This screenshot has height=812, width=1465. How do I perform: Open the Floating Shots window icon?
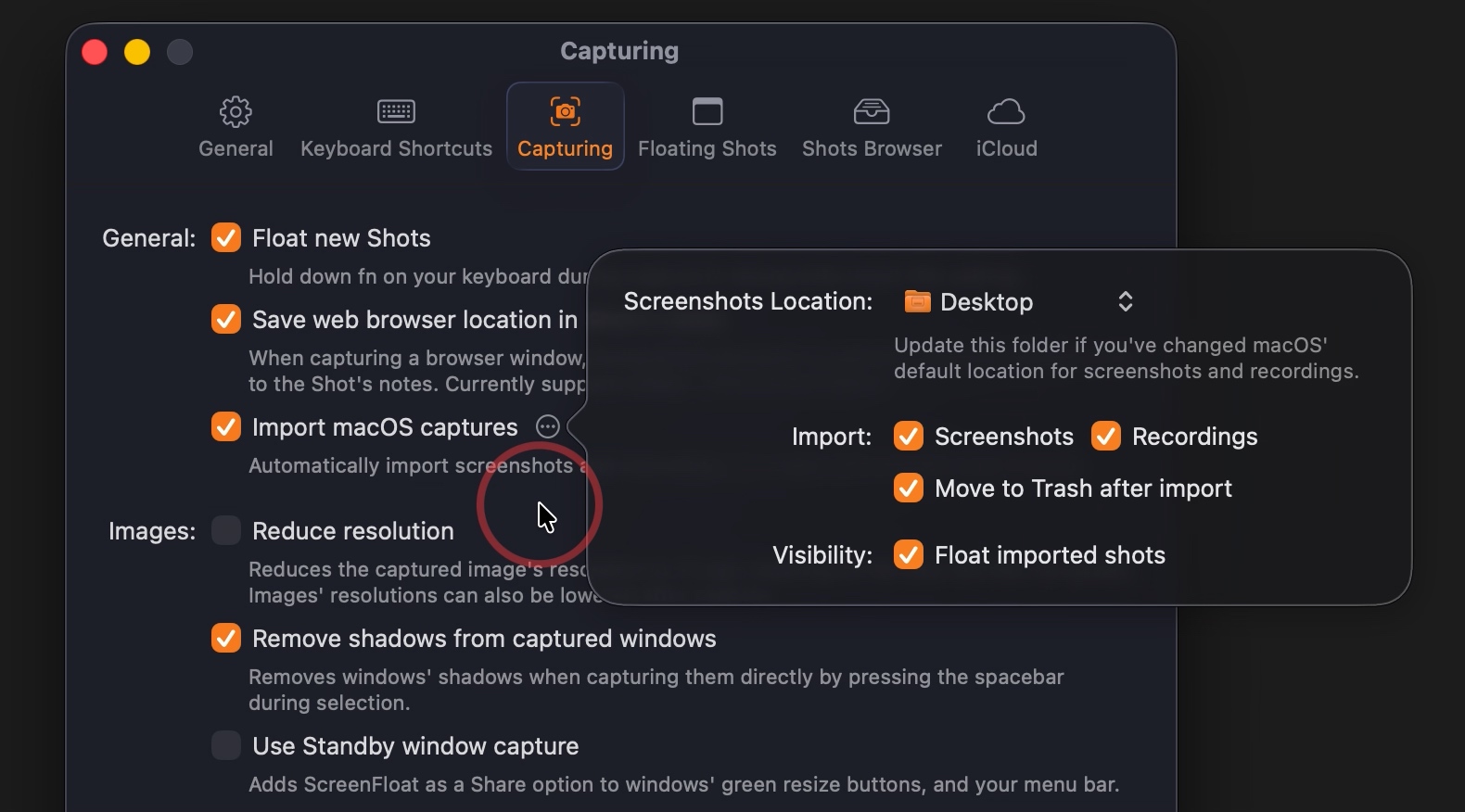pos(707,112)
